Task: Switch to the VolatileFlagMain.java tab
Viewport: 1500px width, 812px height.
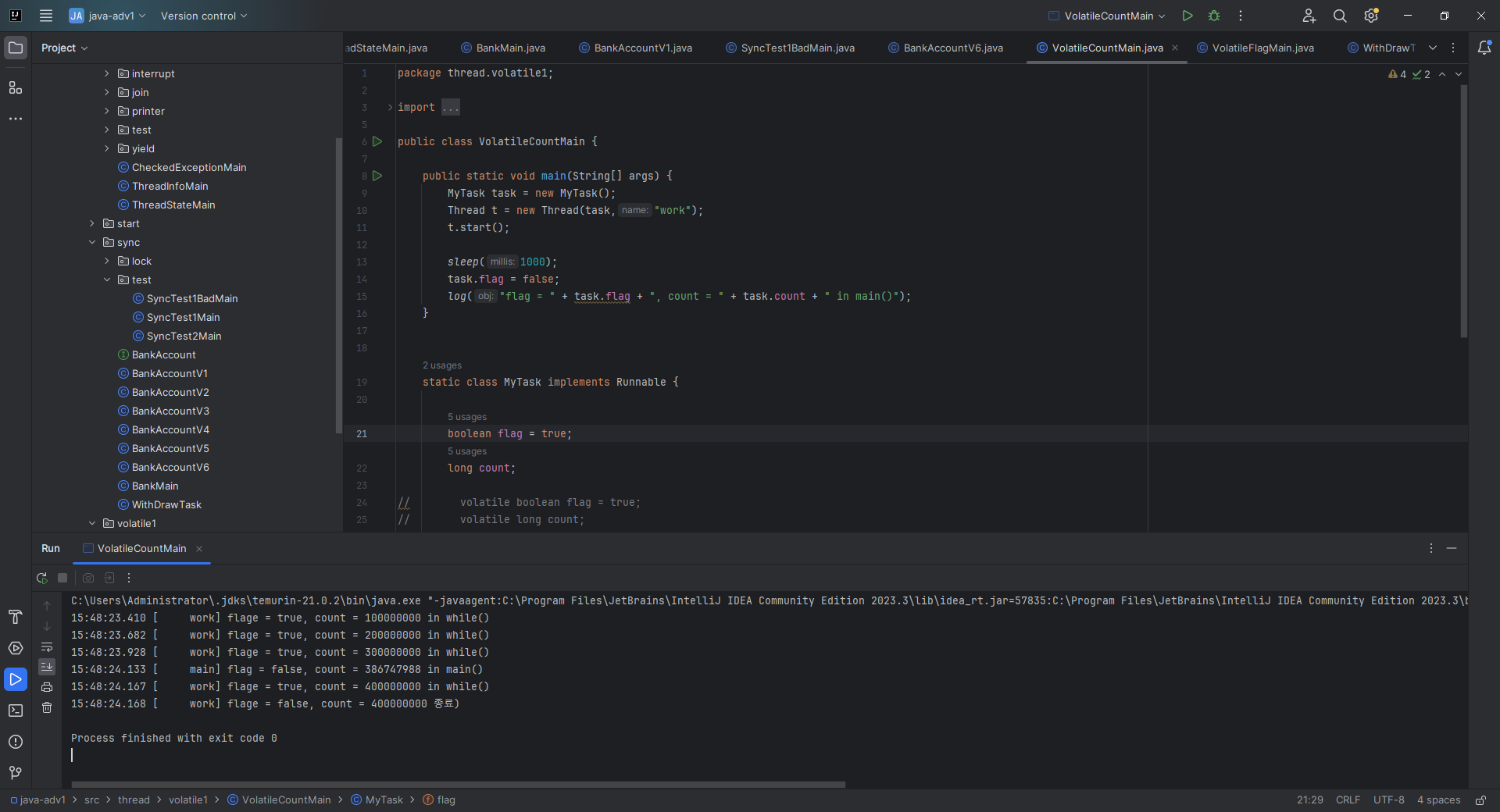Action: click(x=1255, y=48)
